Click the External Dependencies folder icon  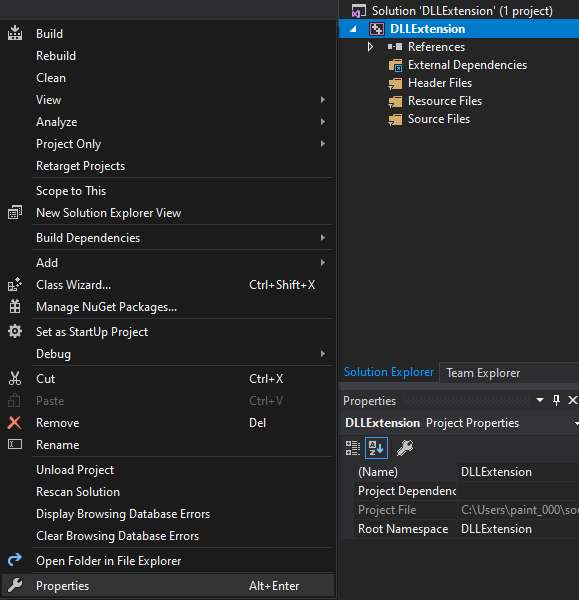[x=395, y=65]
